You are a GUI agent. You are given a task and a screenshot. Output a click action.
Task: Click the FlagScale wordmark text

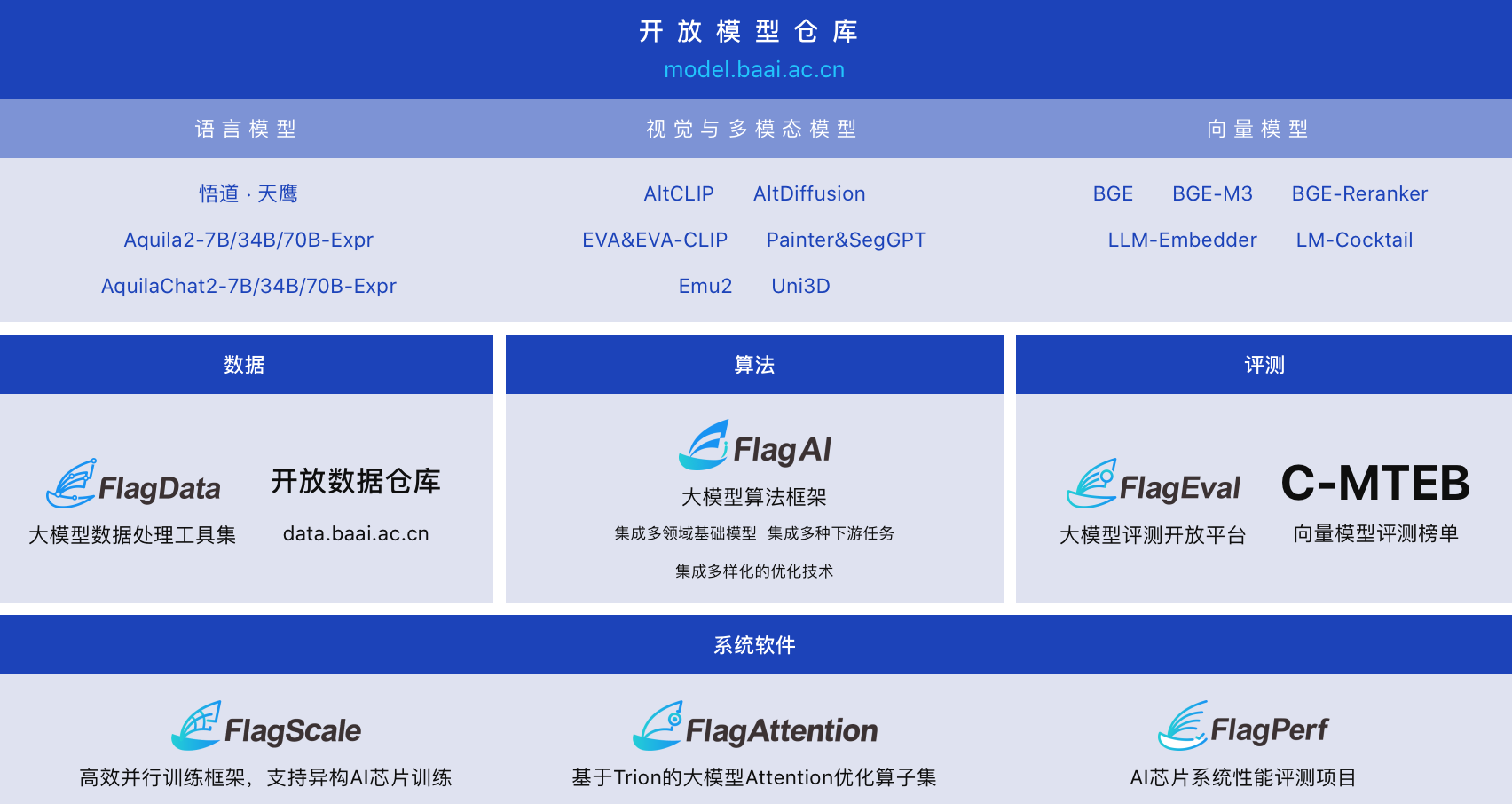(x=293, y=730)
